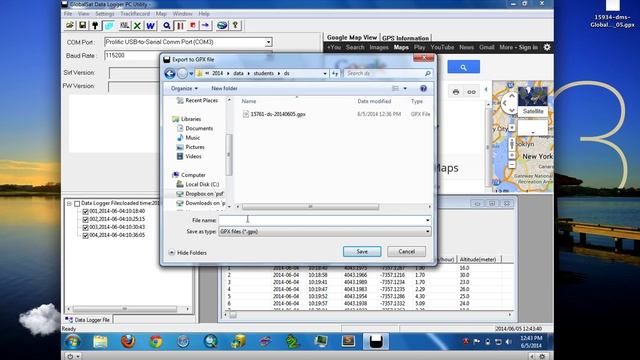Click the magnifier search toolbar icon
The width and height of the screenshot is (640, 360).
coord(167,26)
